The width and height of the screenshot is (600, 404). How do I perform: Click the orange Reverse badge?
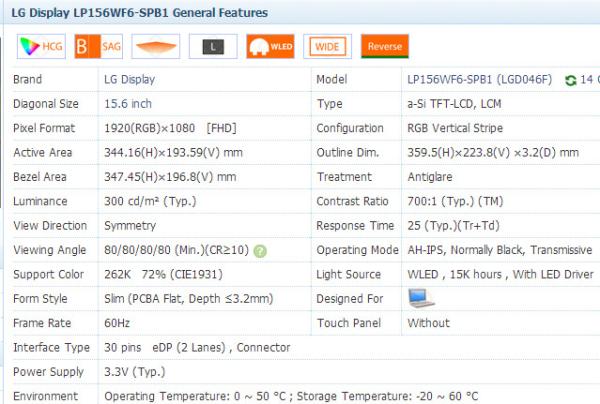pos(385,46)
